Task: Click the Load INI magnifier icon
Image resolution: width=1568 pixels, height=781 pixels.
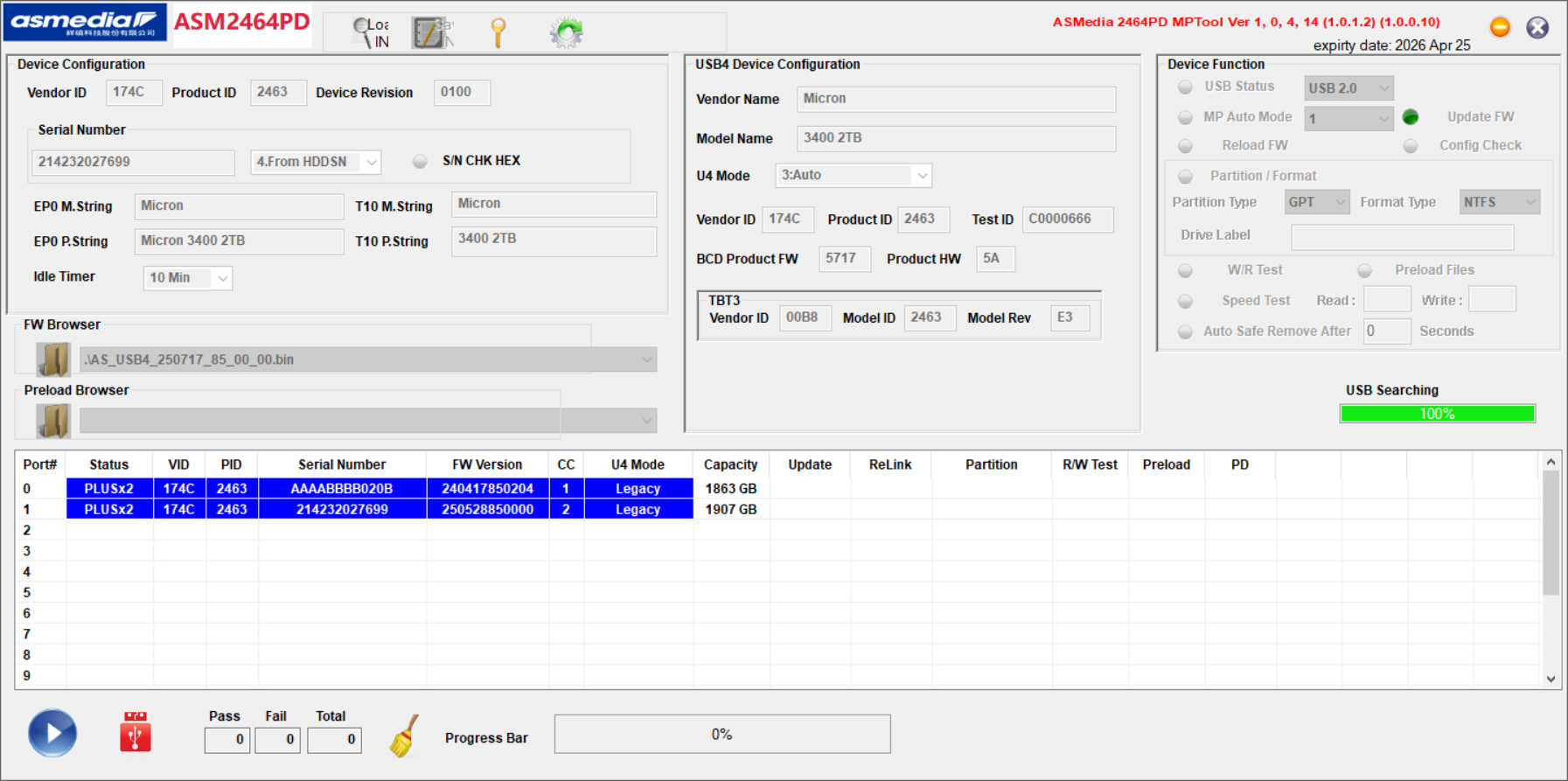Action: [x=371, y=33]
